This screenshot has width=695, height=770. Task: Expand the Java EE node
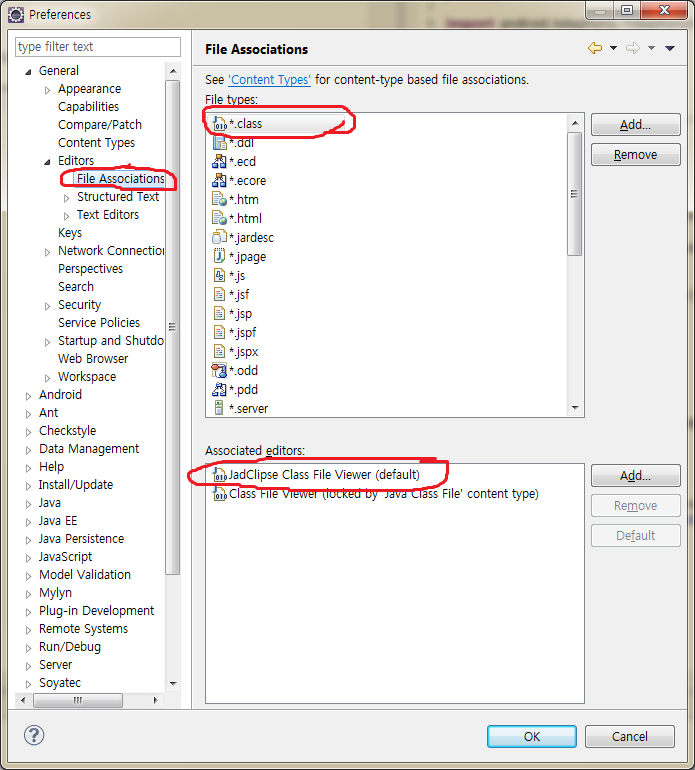28,522
